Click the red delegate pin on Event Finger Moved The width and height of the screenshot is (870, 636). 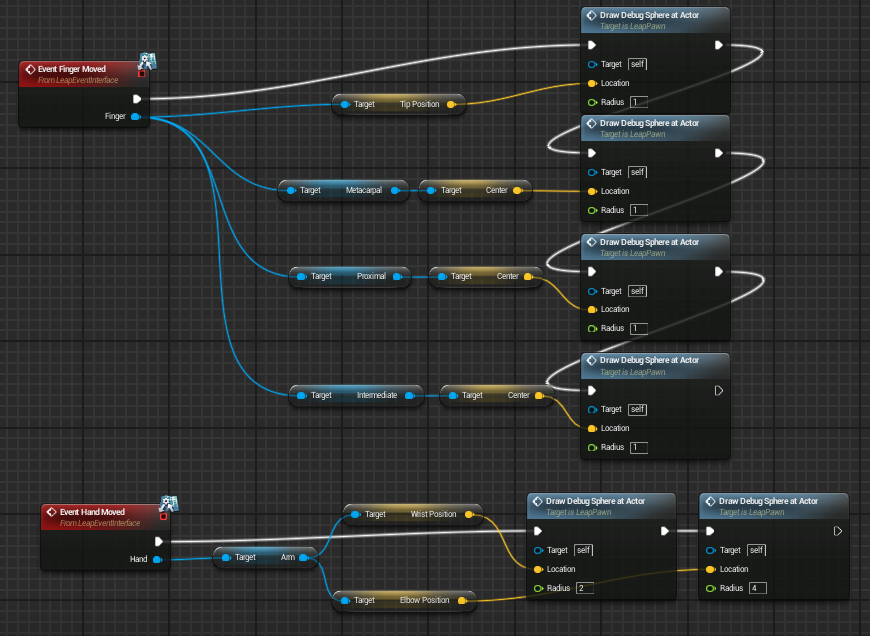pyautogui.click(x=141, y=74)
